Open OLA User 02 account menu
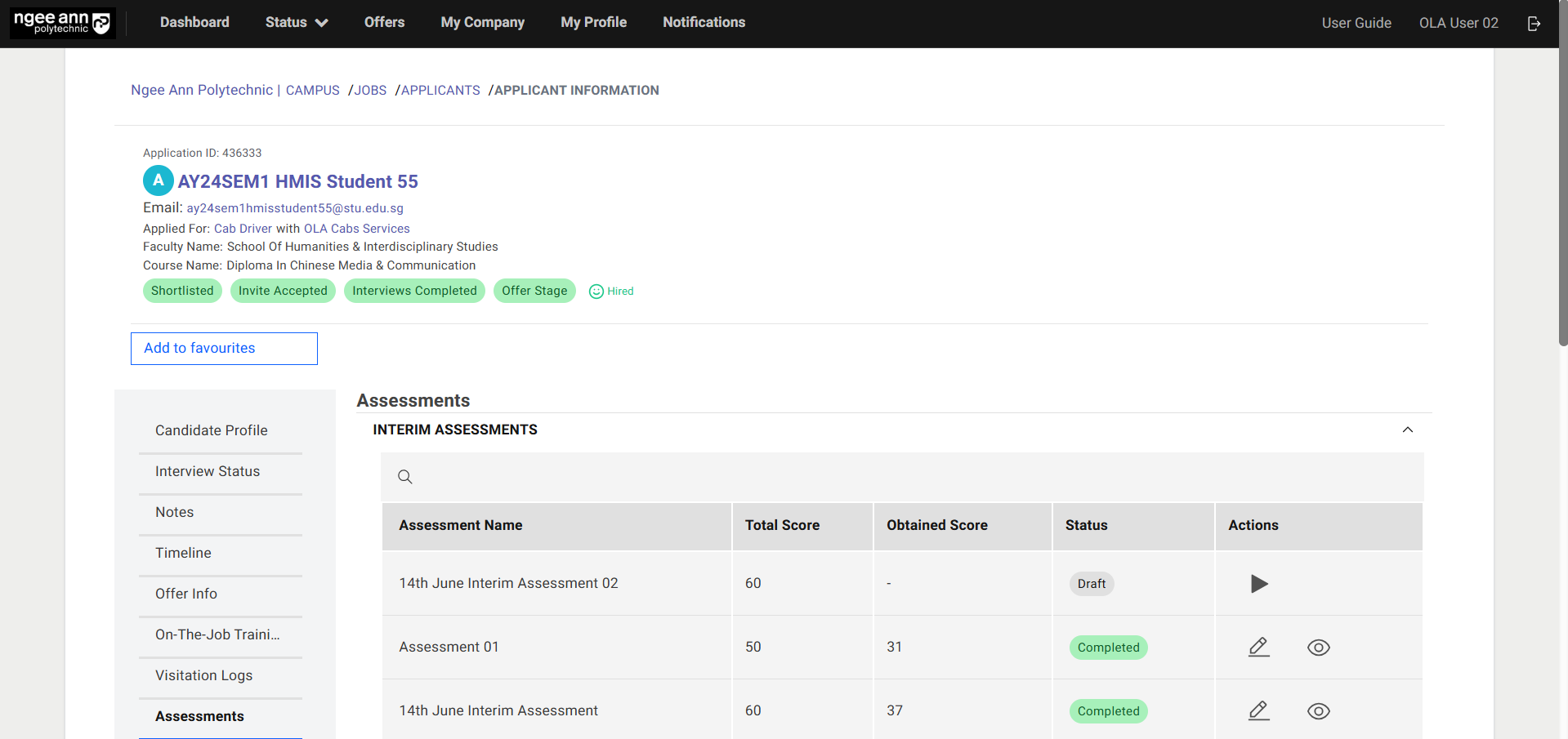 pyautogui.click(x=1458, y=23)
